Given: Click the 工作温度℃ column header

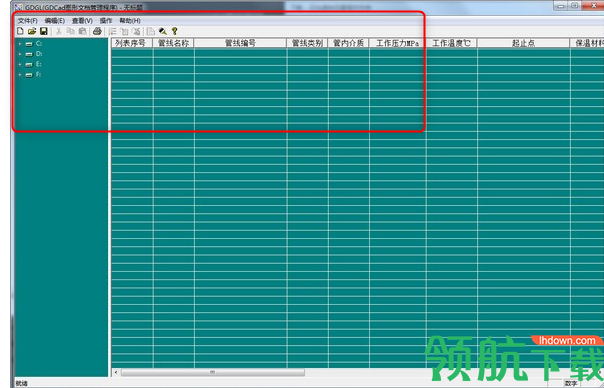Looking at the screenshot, I should coord(451,43).
